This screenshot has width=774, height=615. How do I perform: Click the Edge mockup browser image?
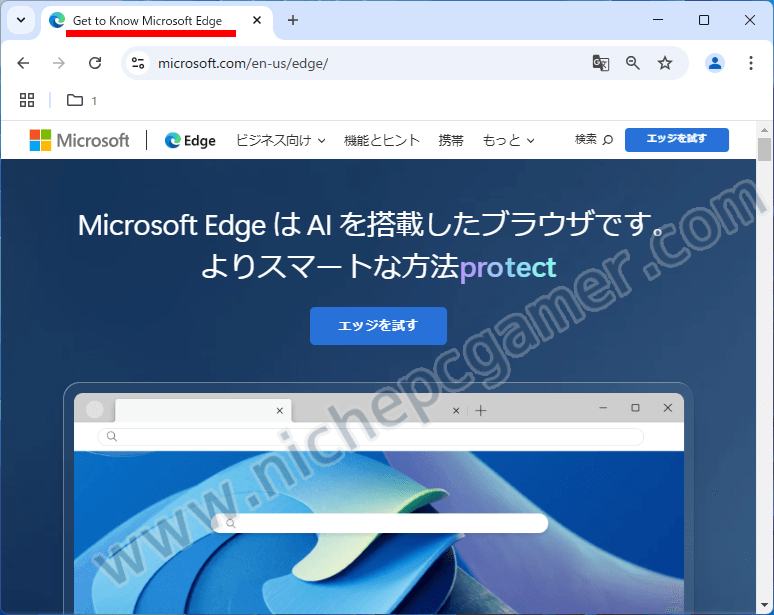tap(379, 499)
